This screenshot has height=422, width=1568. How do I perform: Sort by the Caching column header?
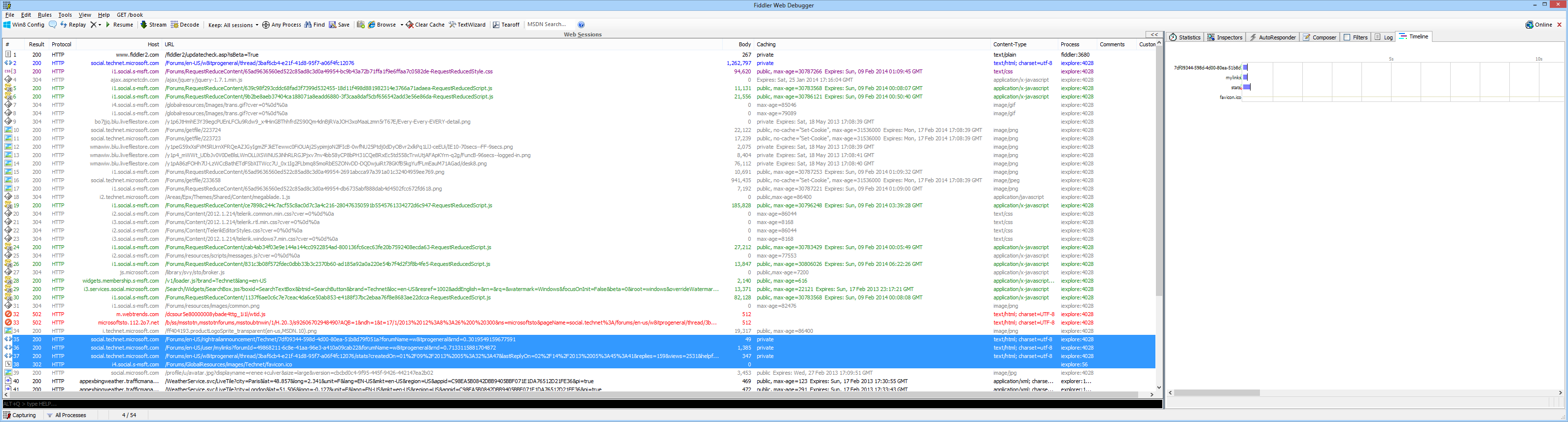tap(872, 44)
